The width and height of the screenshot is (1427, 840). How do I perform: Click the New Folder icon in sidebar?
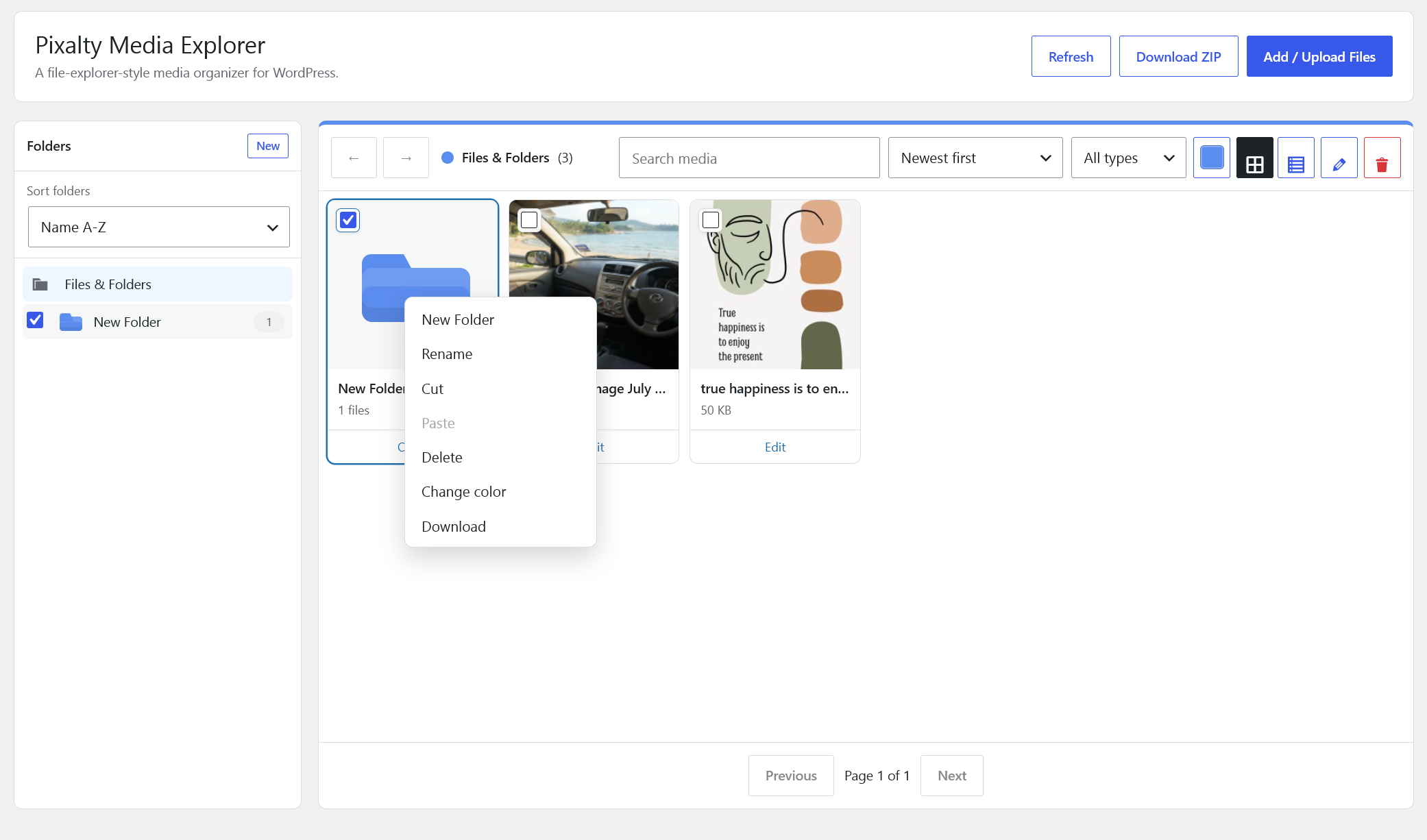click(x=71, y=322)
